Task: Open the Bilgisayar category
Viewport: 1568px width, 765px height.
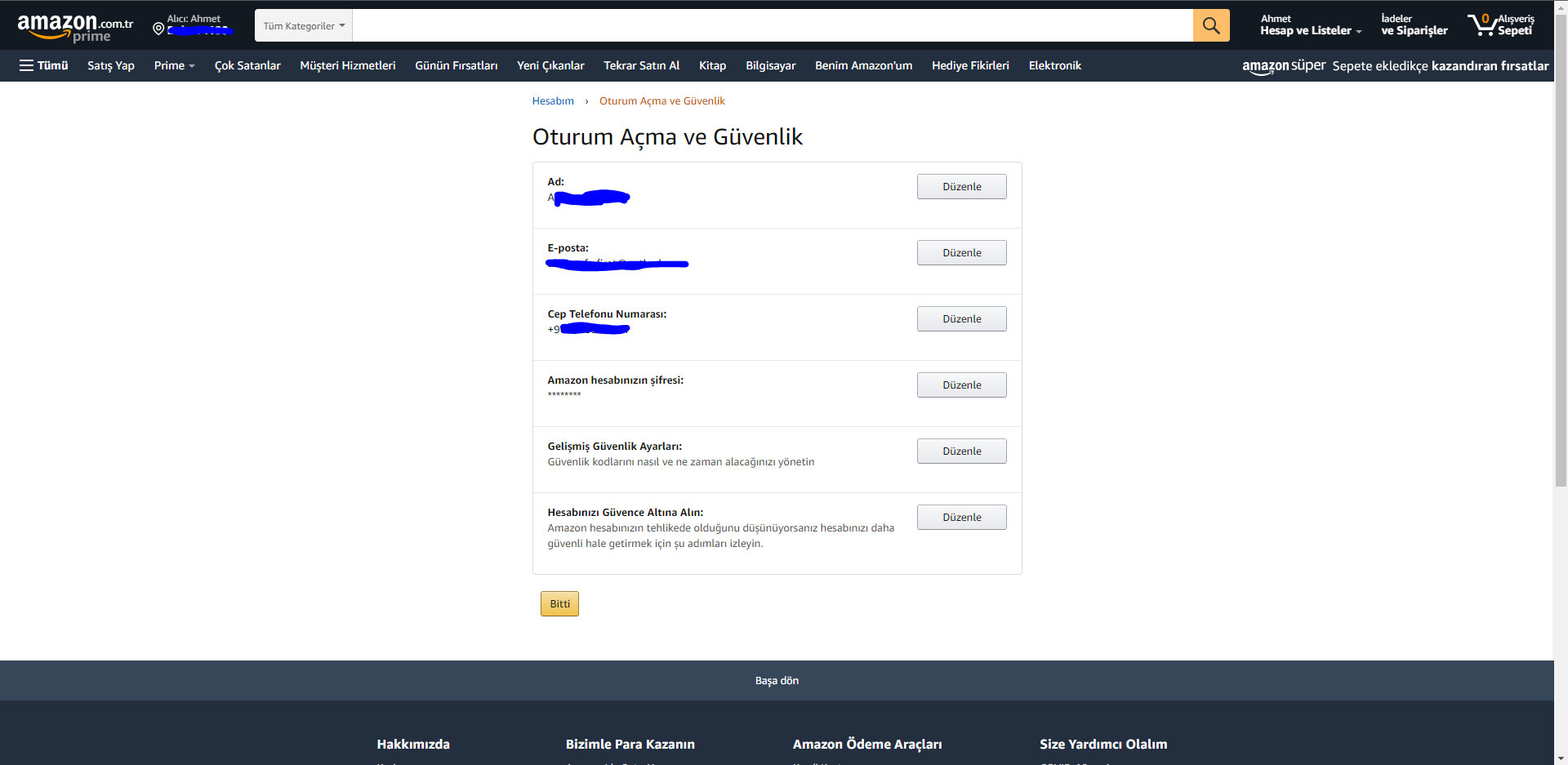Action: pyautogui.click(x=771, y=65)
